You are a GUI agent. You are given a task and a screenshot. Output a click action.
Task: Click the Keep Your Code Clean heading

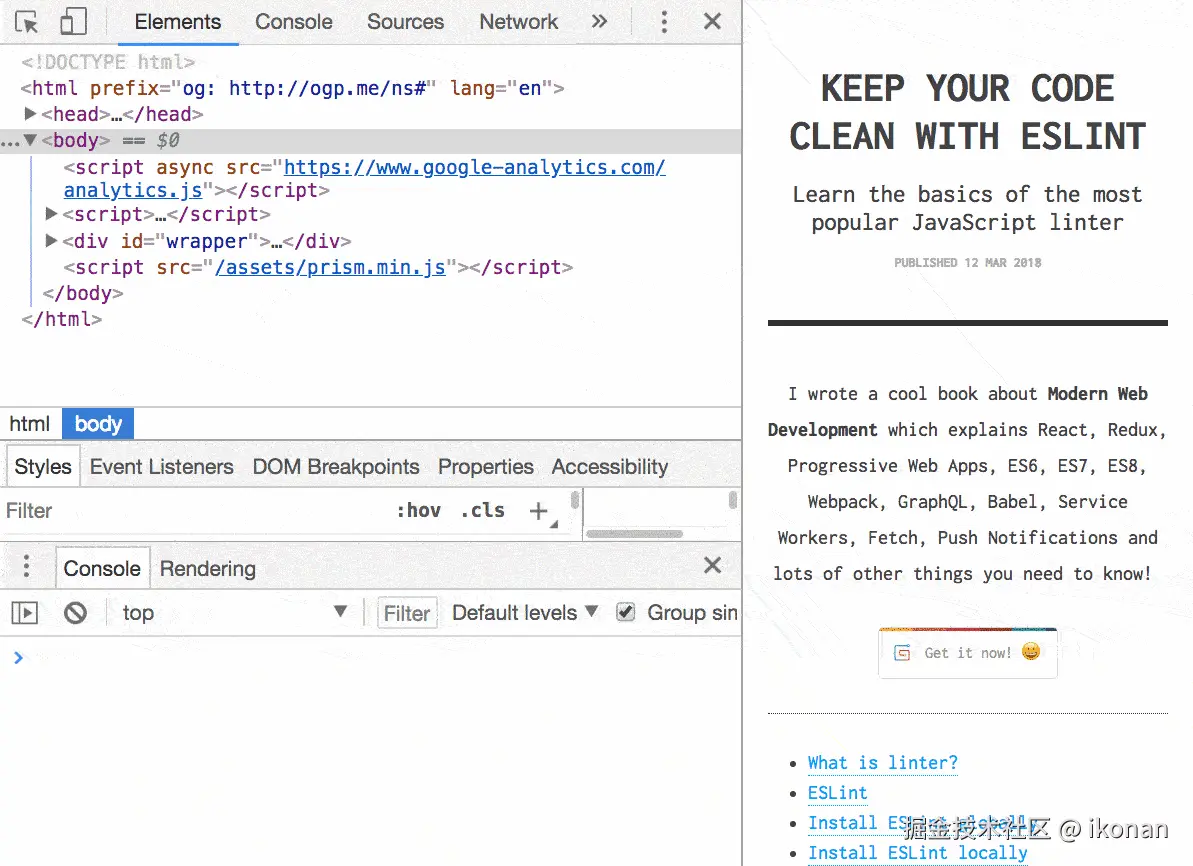tap(968, 113)
